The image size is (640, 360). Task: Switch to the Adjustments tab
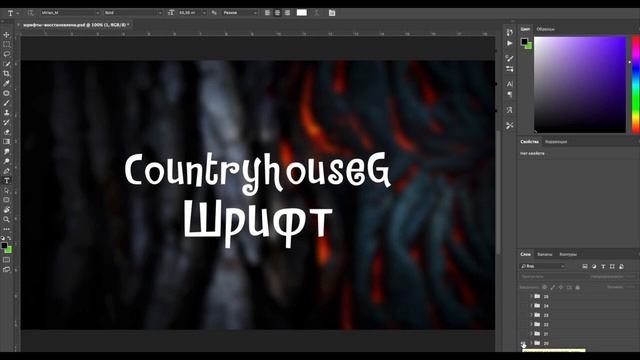pyautogui.click(x=556, y=142)
